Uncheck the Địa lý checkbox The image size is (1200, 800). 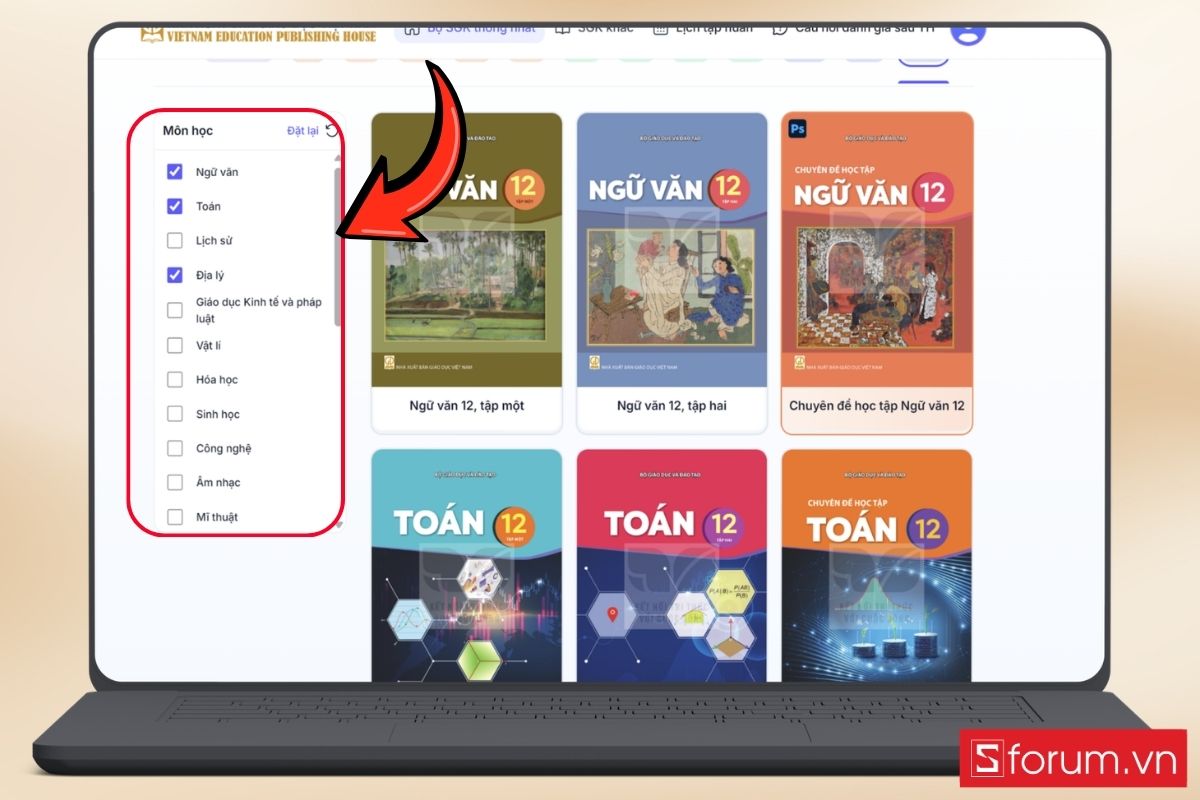point(175,275)
